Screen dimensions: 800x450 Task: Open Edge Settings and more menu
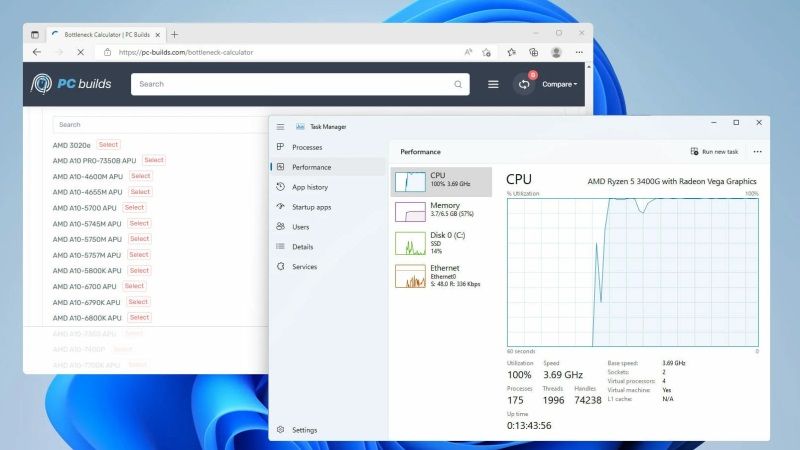coord(579,52)
